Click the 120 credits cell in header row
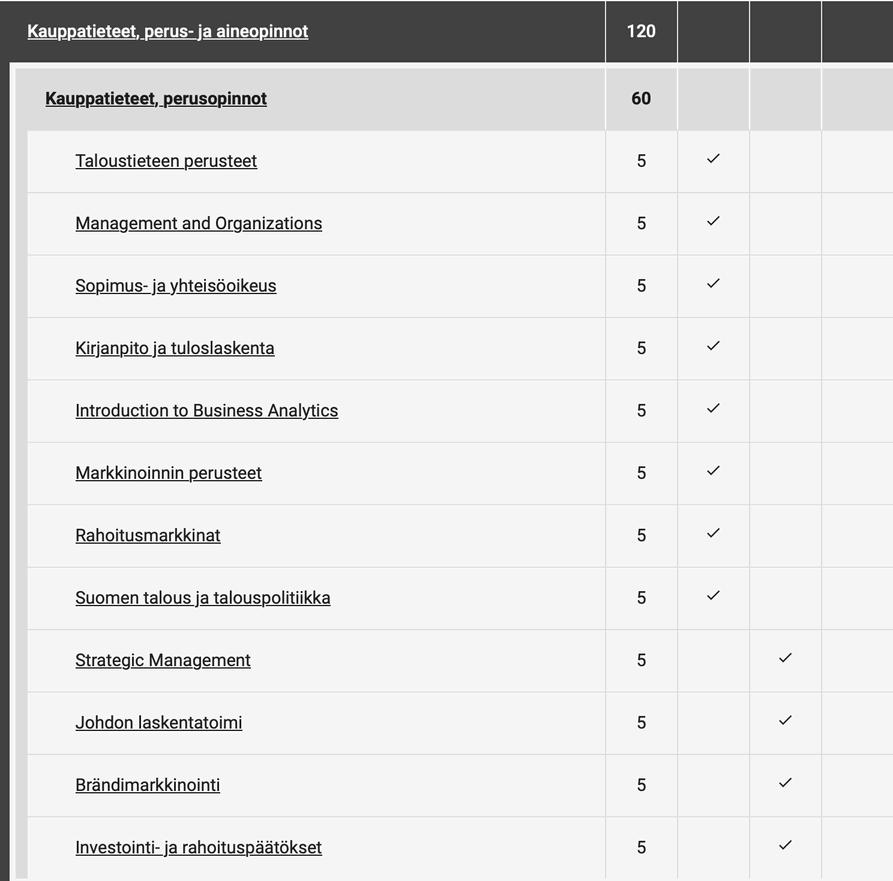 [641, 32]
